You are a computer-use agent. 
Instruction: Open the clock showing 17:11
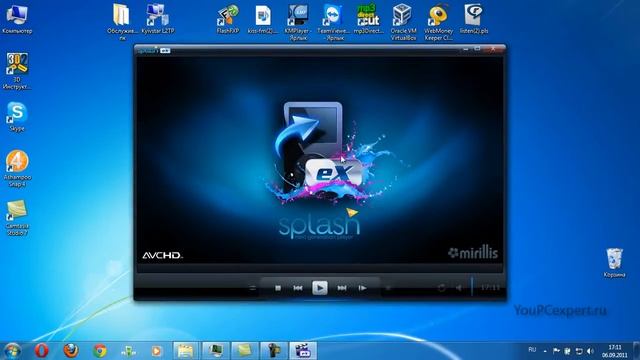click(614, 351)
